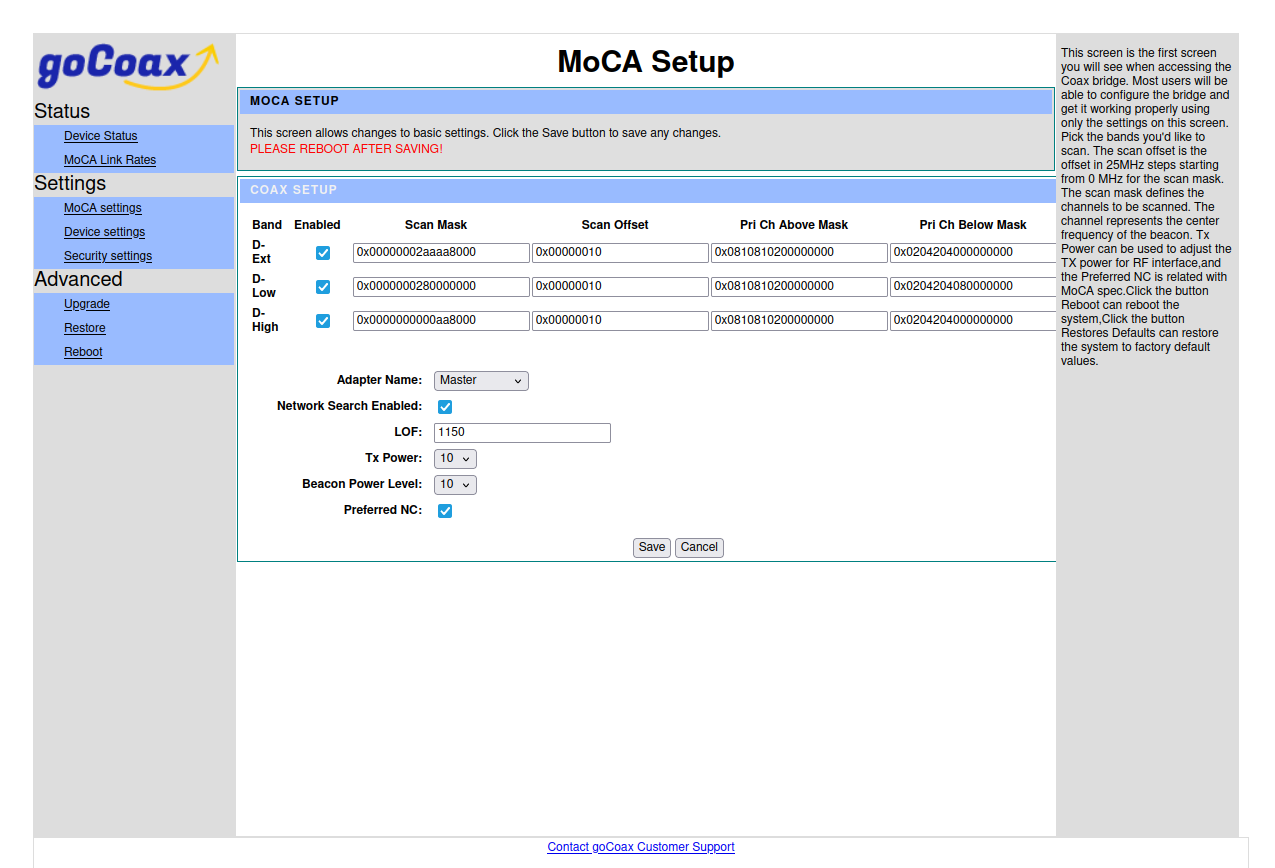This screenshot has width=1275, height=868.
Task: Uncheck the D-Low band Enabled box
Action: 323,287
